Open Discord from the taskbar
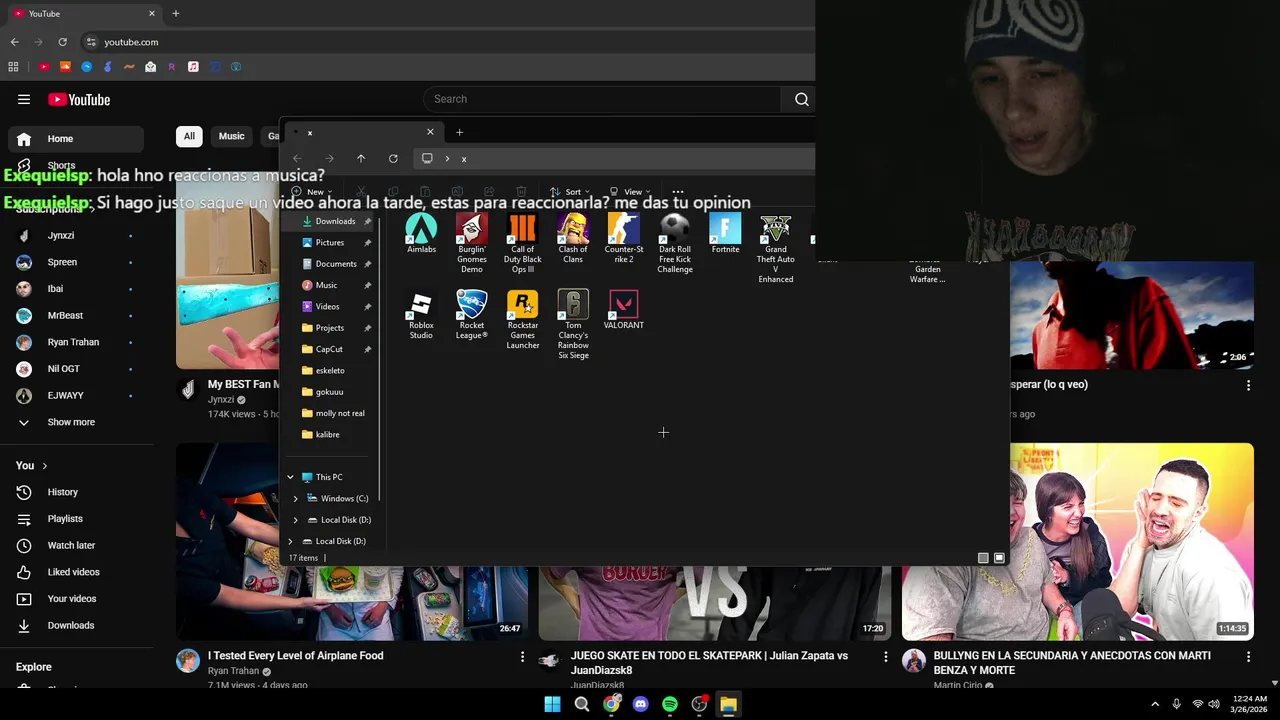 [641, 704]
